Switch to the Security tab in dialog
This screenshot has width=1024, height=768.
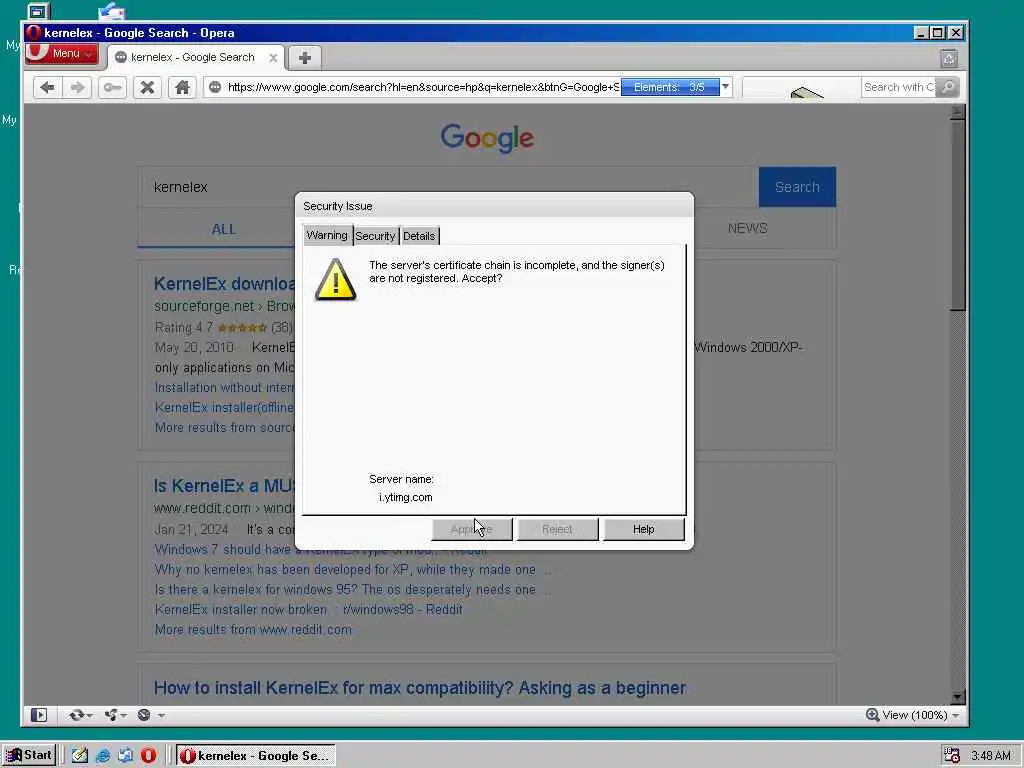pyautogui.click(x=376, y=236)
